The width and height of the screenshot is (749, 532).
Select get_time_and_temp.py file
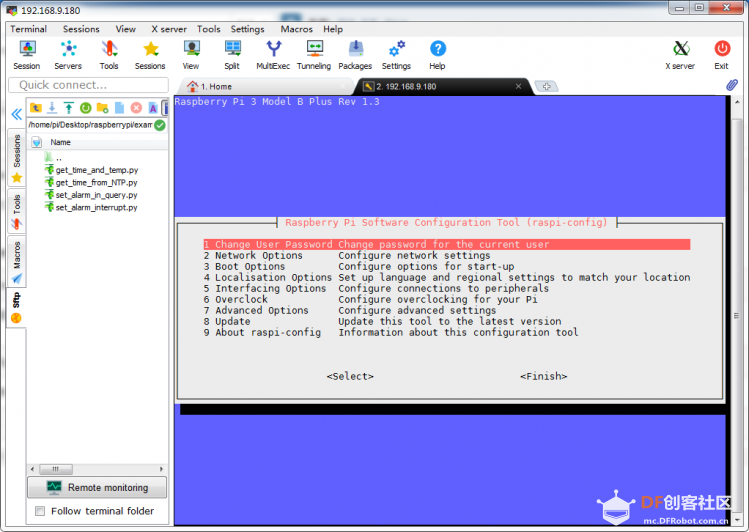click(x=92, y=170)
